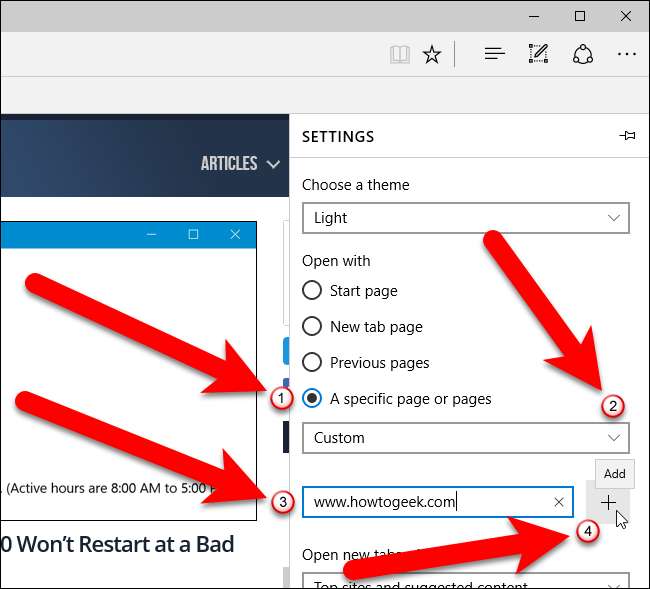650x589 pixels.
Task: Click the SETTINGS heading text
Action: [x=338, y=137]
